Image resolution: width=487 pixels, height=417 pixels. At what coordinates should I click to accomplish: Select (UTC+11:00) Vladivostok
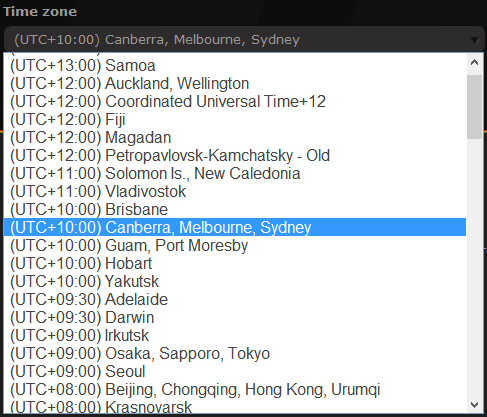point(235,191)
